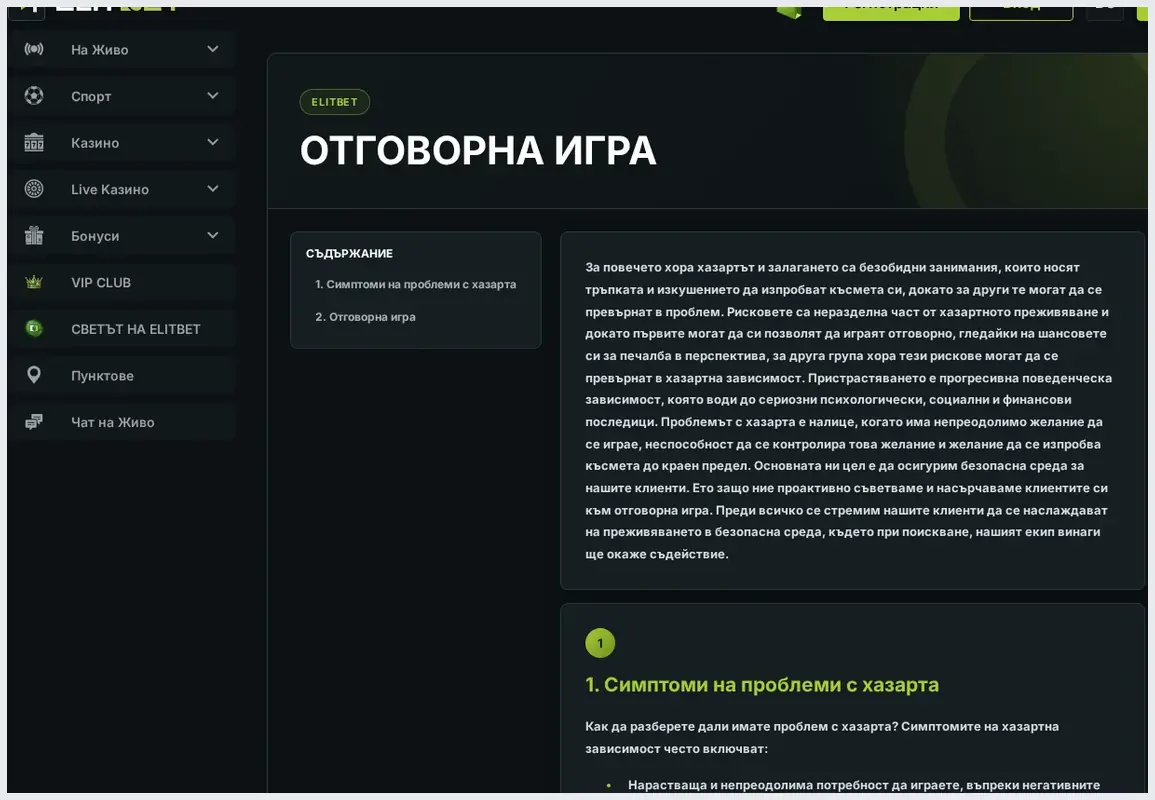Click the green number 1 circle badge

(x=600, y=643)
